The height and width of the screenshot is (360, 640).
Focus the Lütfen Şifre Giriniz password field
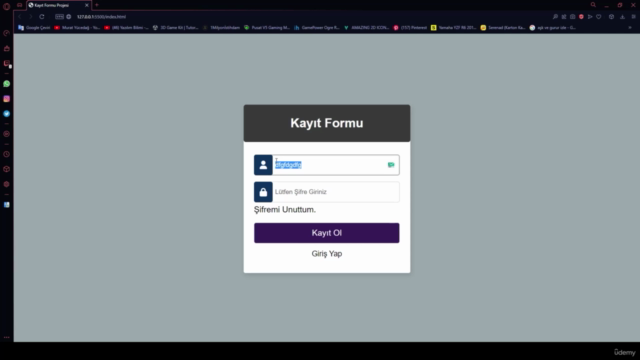click(336, 192)
